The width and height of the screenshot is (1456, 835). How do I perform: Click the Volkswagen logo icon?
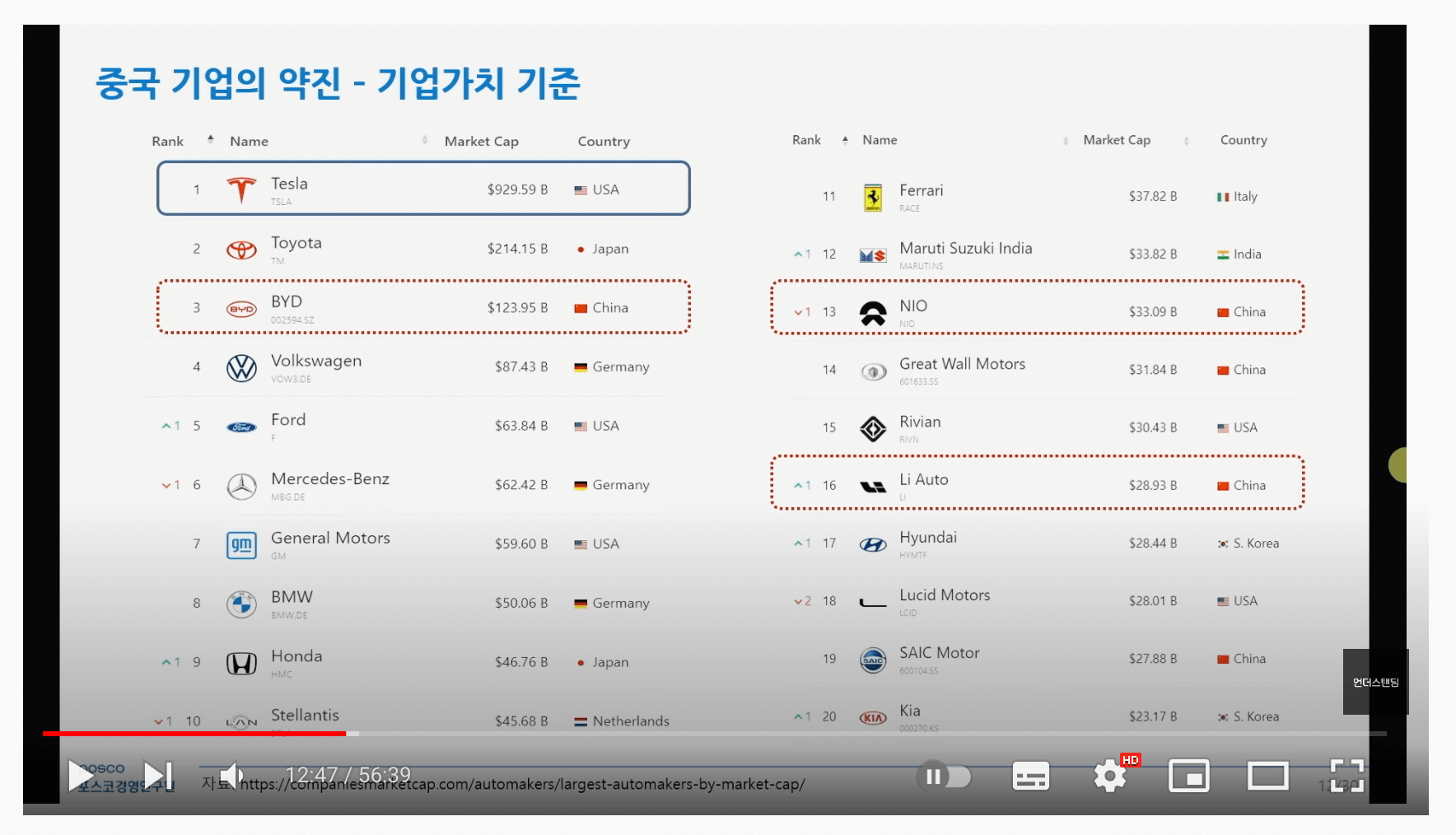click(241, 368)
